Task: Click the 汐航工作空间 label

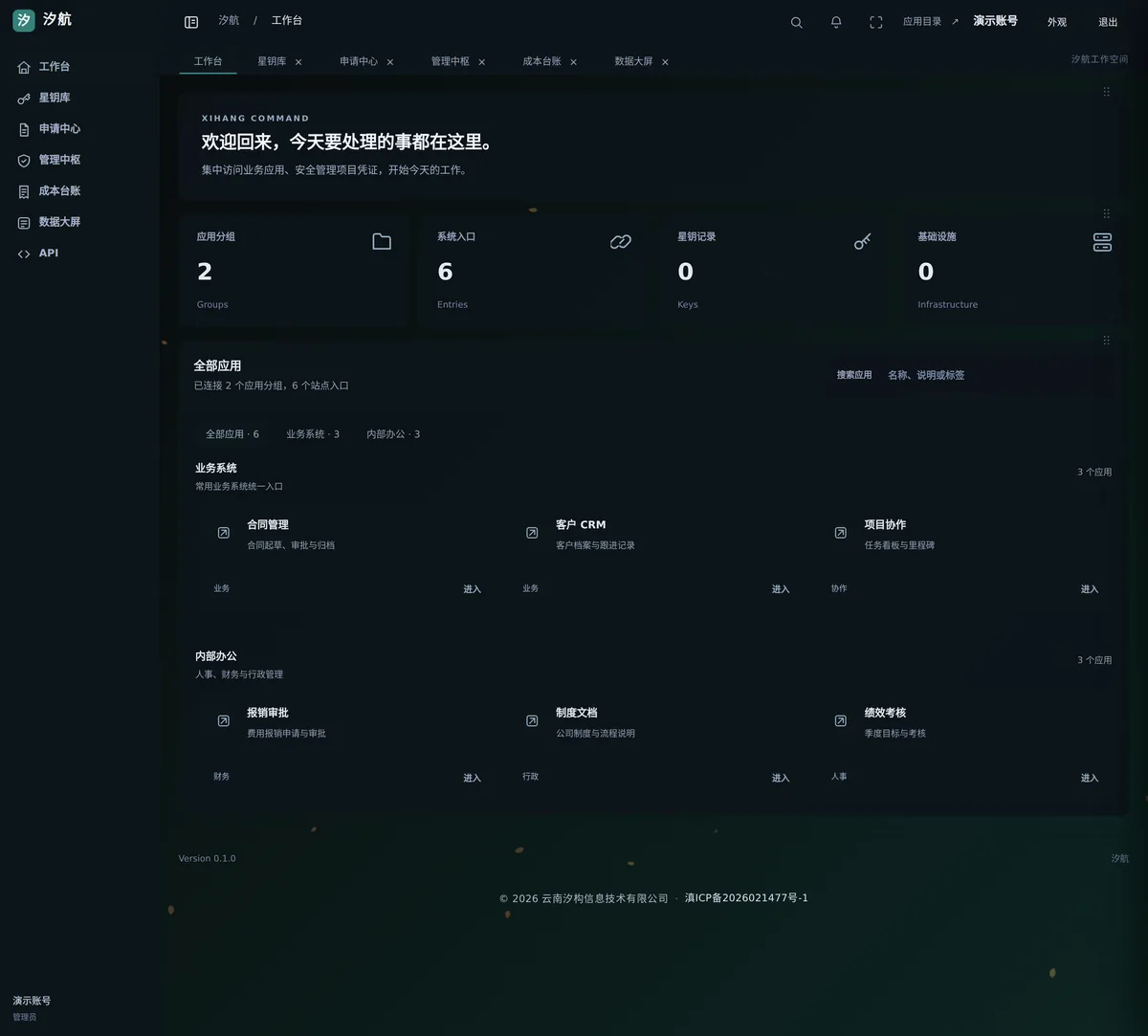Action: pos(1099,59)
